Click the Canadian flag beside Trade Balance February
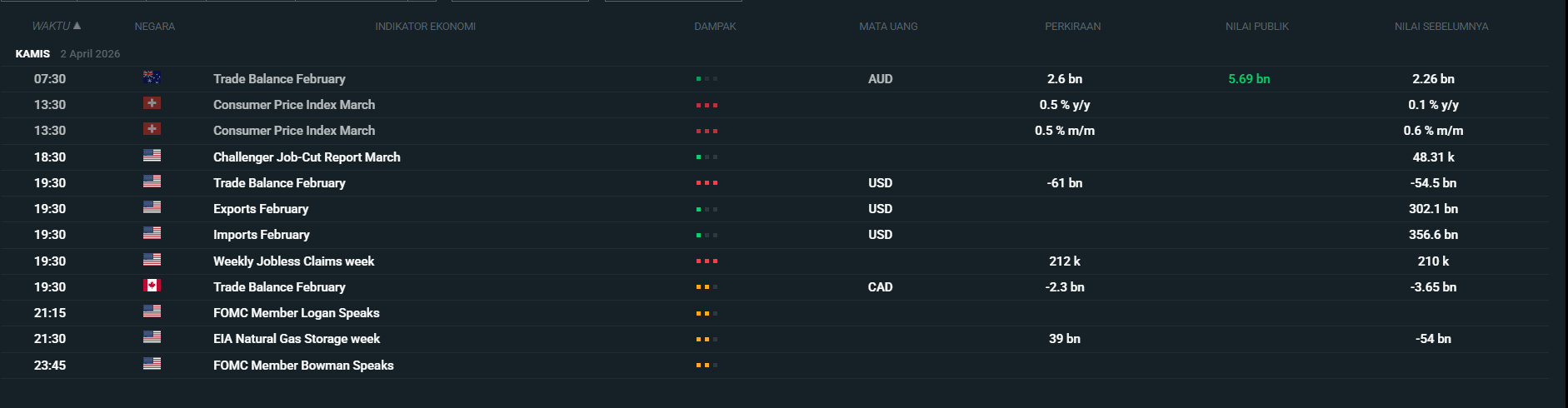Viewport: 1568px width, 408px height. (152, 286)
